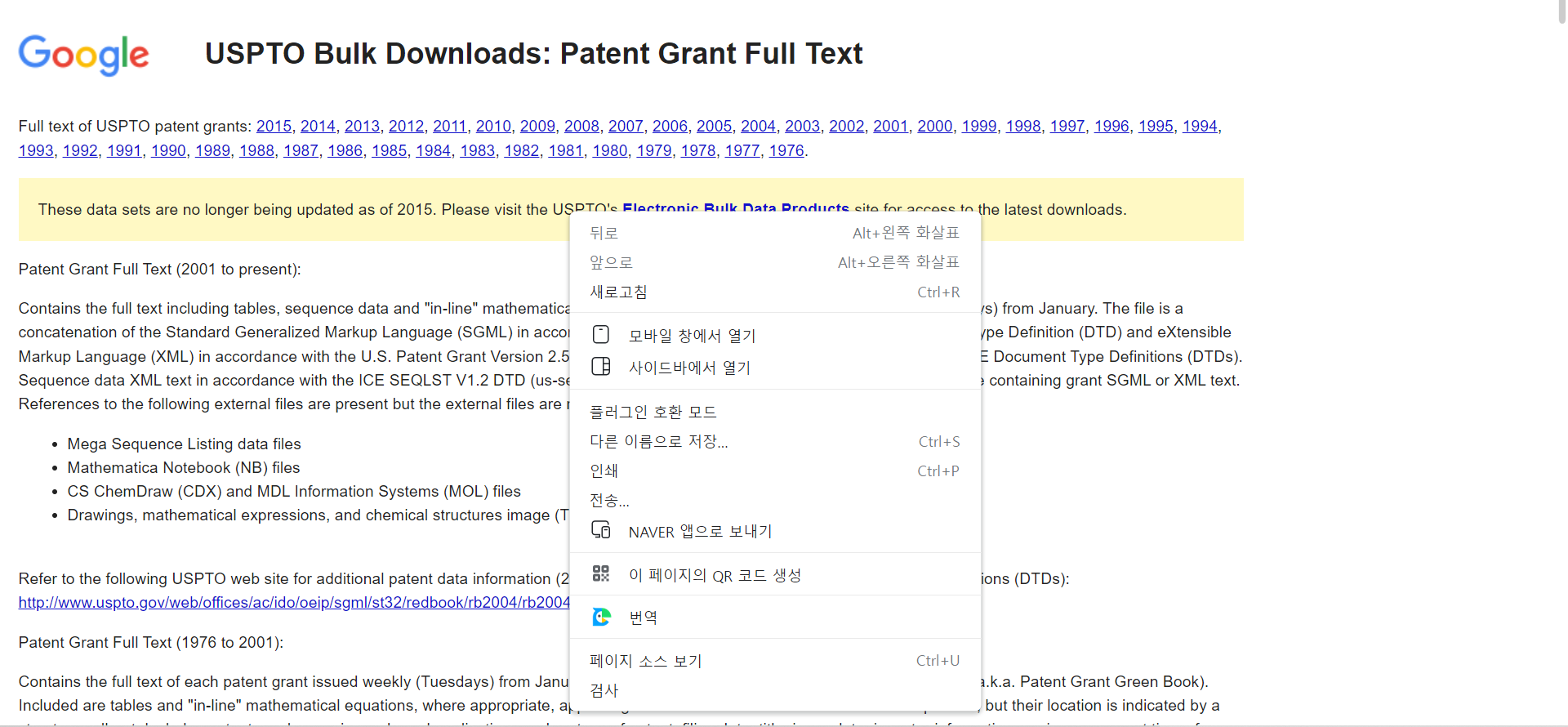Image resolution: width=1568 pixels, height=727 pixels.
Task: Open the 1989 patent grants link
Action: point(212,150)
